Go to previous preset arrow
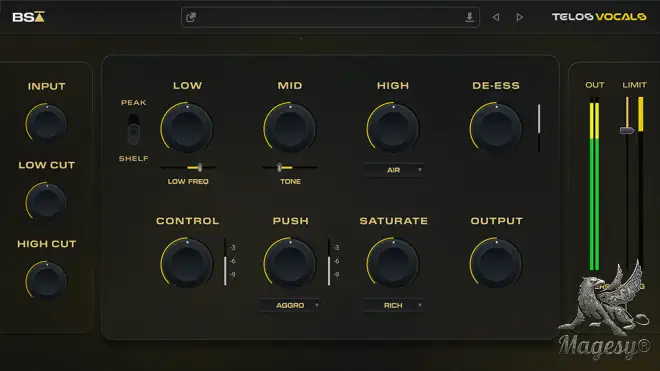660x371 pixels. click(x=496, y=17)
